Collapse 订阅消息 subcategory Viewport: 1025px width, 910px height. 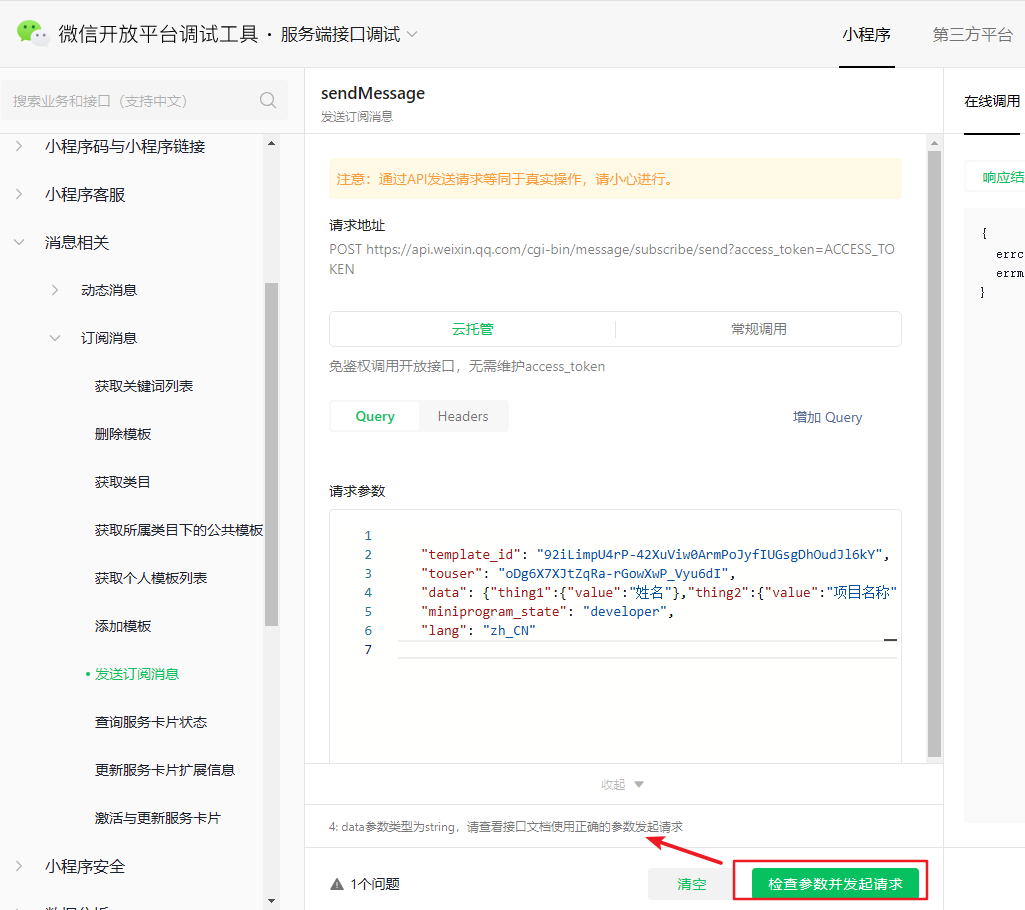55,338
